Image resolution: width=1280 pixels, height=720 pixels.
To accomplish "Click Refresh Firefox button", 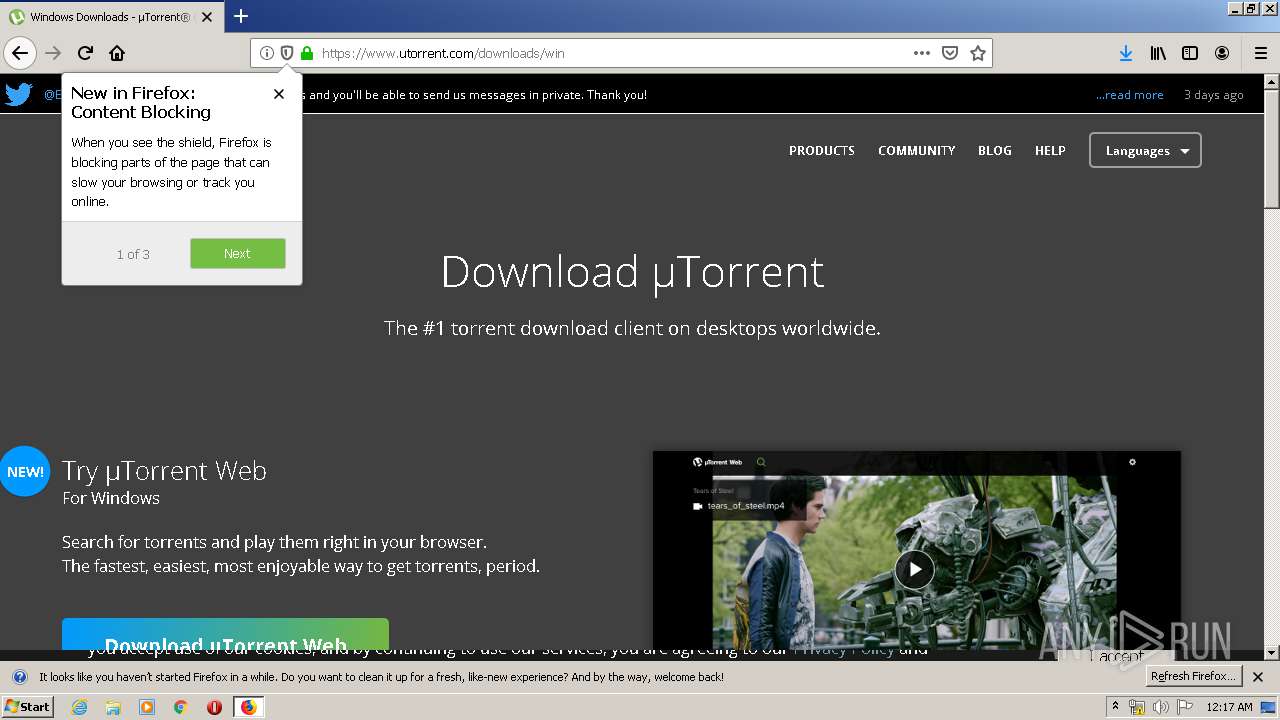I will (x=1194, y=677).
